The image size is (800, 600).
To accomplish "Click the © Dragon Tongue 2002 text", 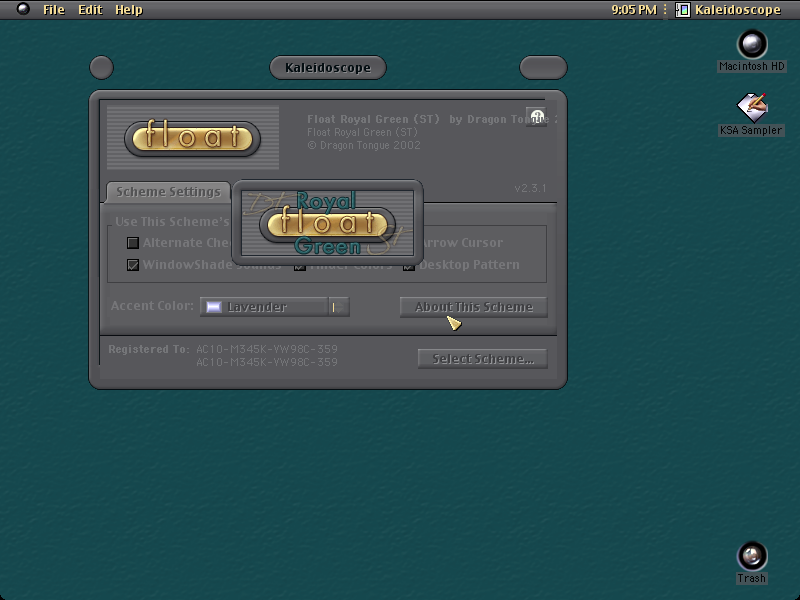I will pyautogui.click(x=364, y=145).
